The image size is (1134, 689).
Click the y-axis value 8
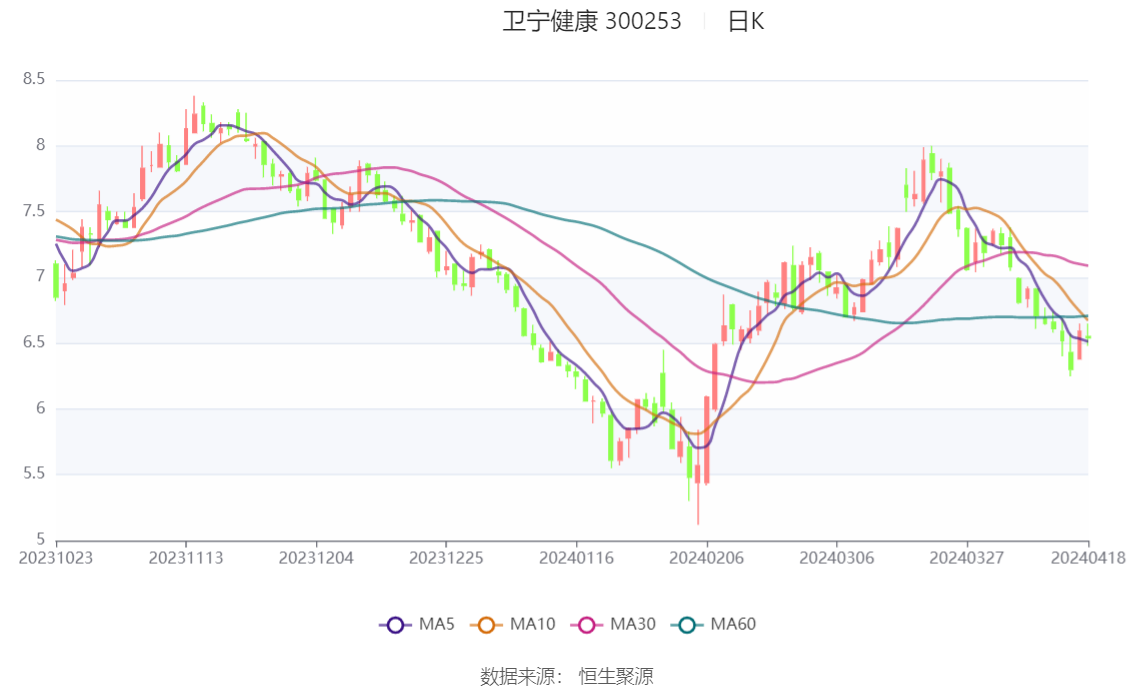coord(40,145)
